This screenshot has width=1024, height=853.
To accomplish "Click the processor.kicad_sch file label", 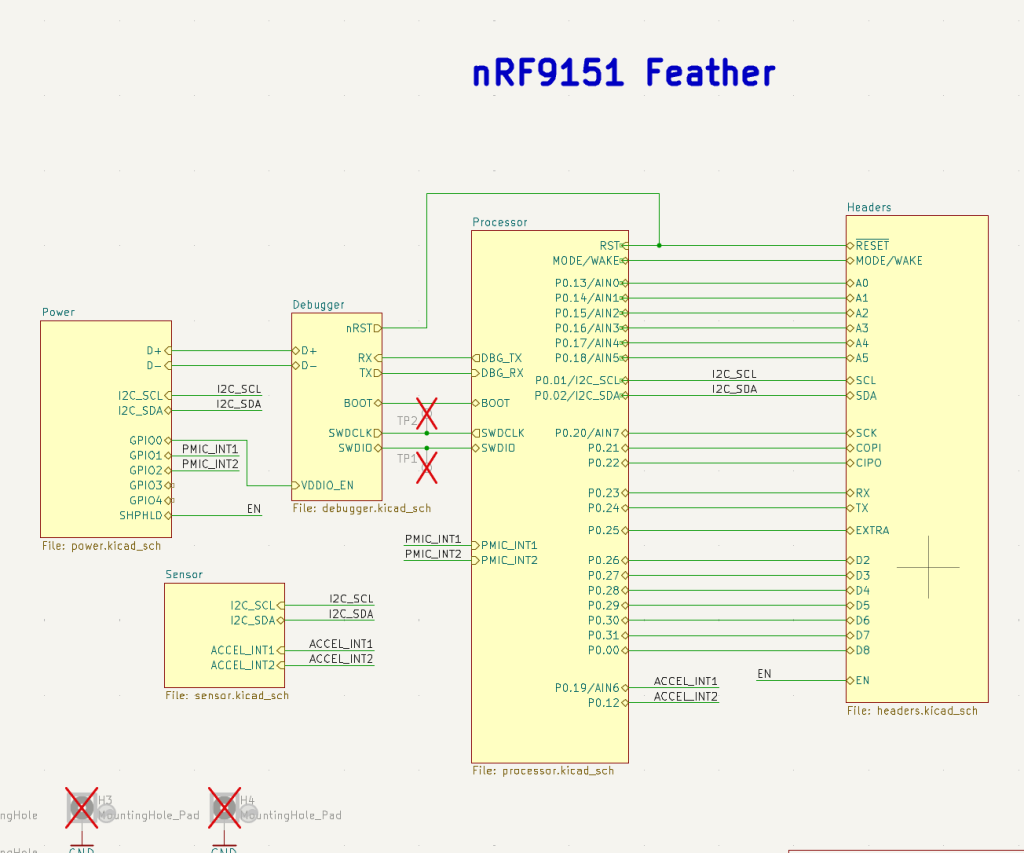I will 543,771.
